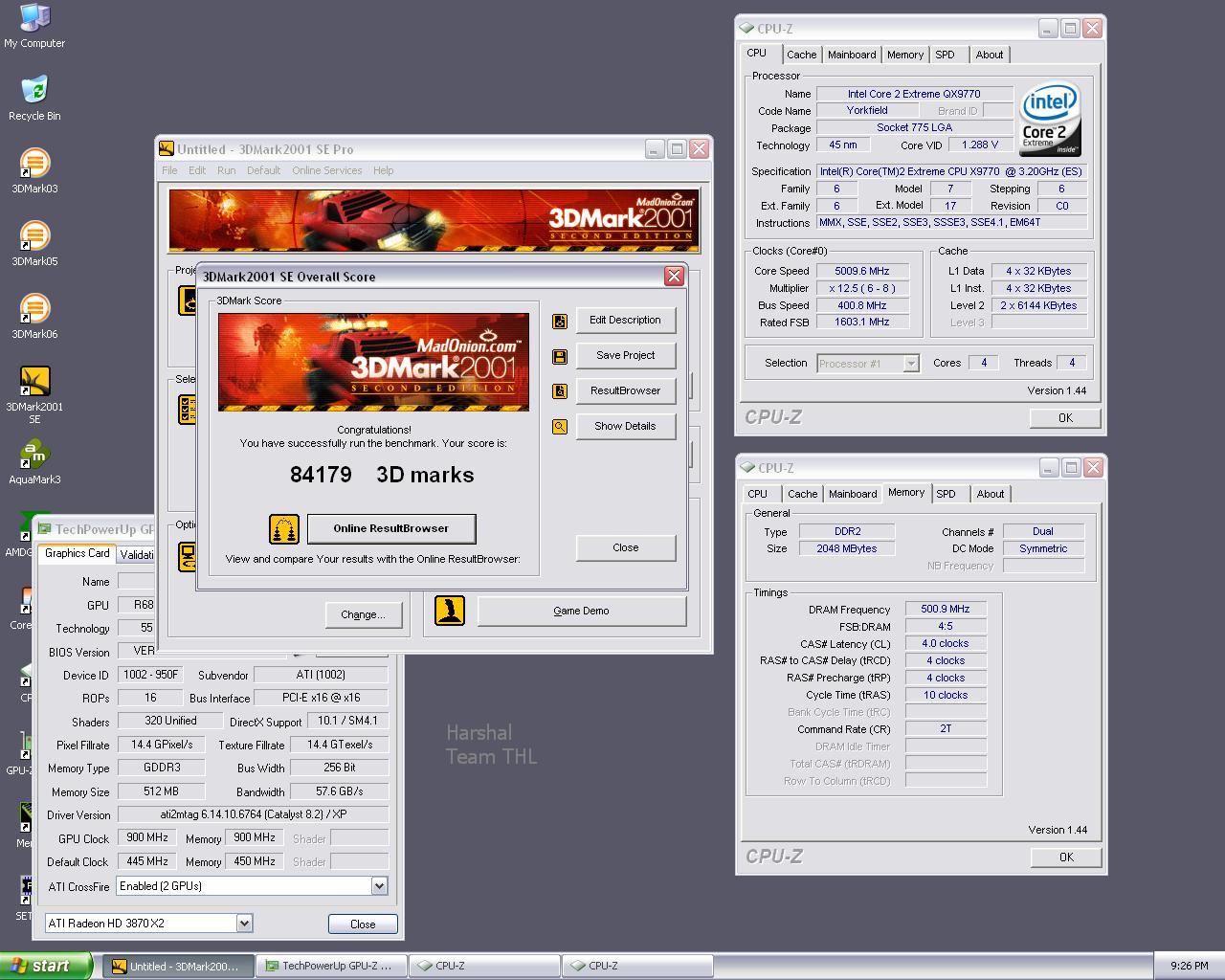Screen dimensions: 1225x980
Task: Launch AquaMark3 desktop shortcut
Action: (x=34, y=462)
